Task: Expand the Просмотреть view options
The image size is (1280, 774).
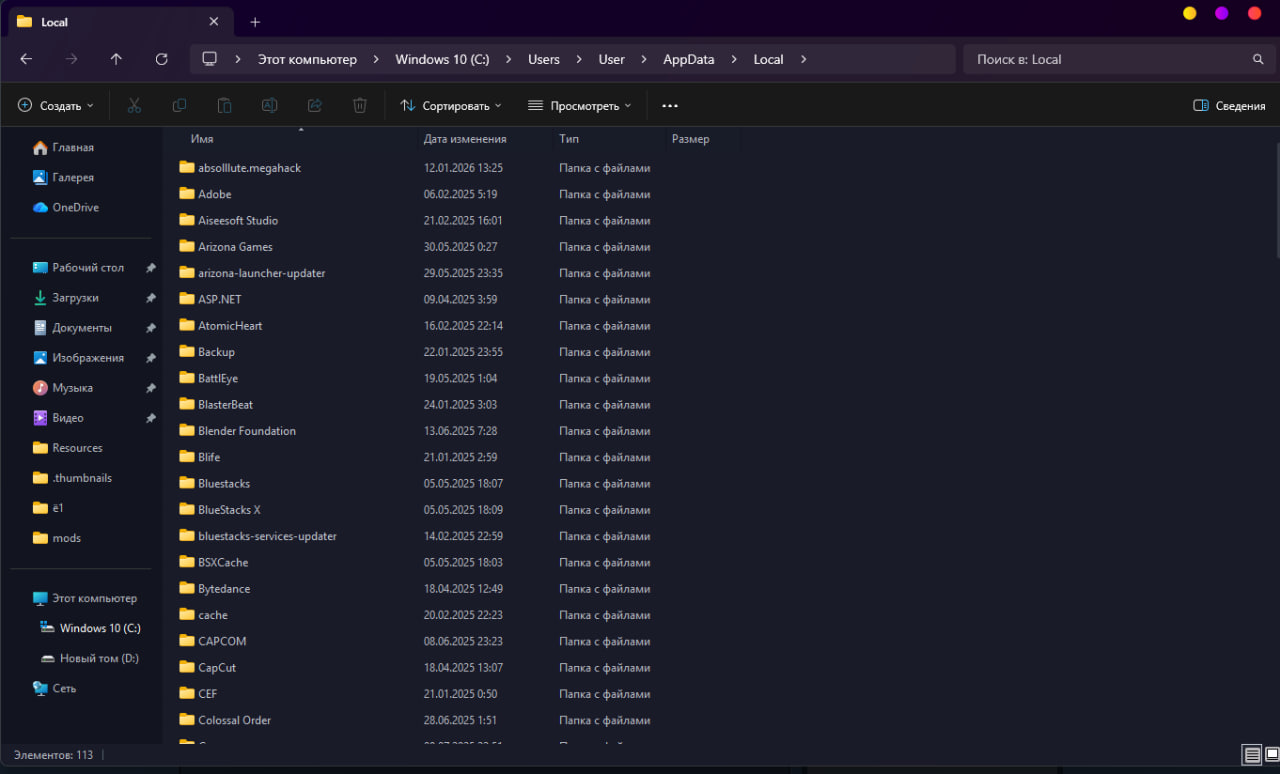Action: click(579, 105)
